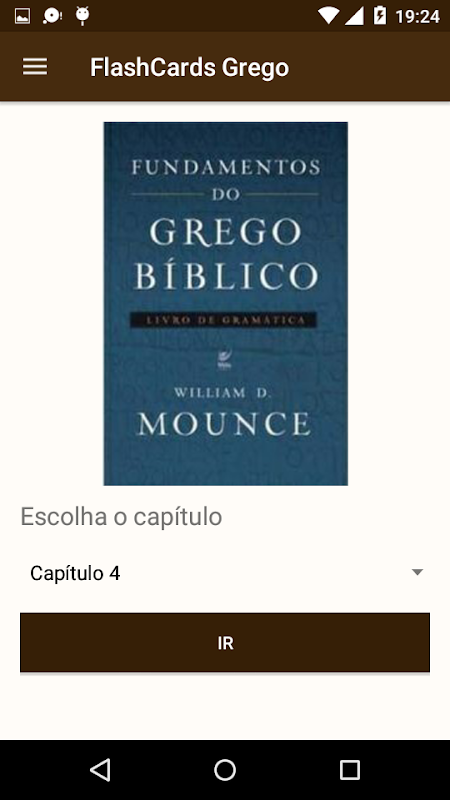Tap the "GREGO BÍBLICO" heading on cover

coord(226,254)
